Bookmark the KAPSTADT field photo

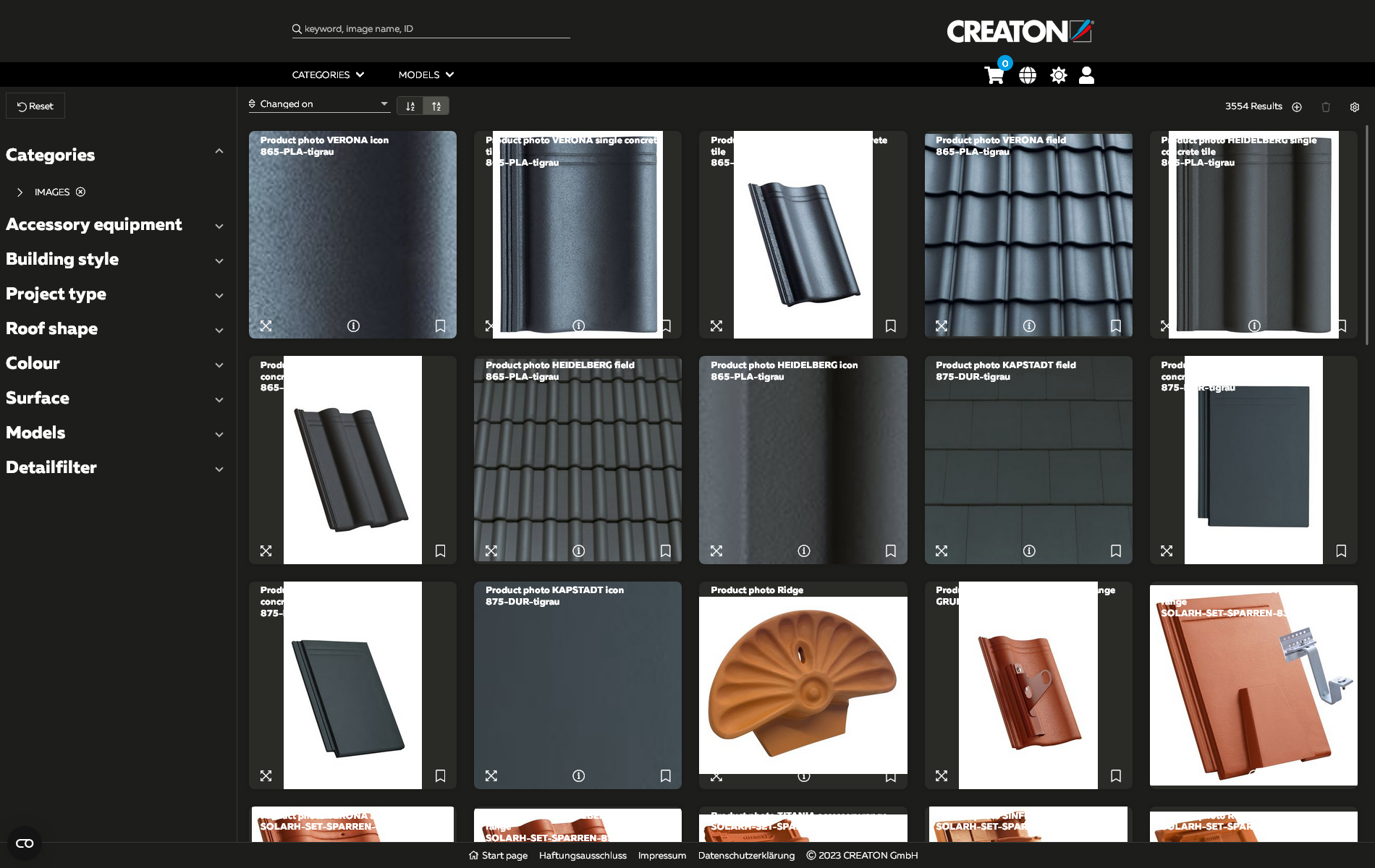[x=1116, y=551]
